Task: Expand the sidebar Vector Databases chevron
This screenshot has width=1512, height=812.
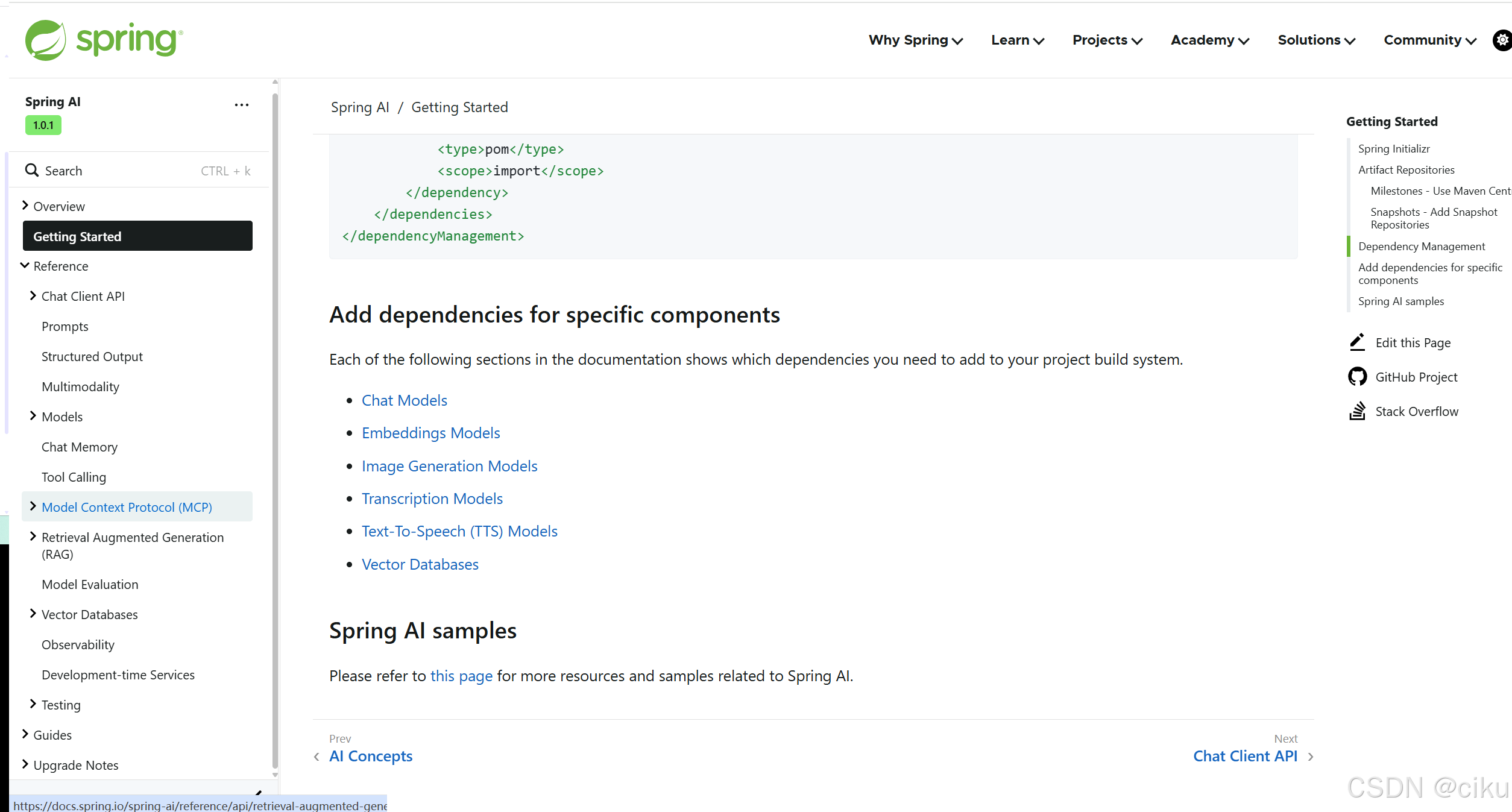Action: click(x=33, y=614)
